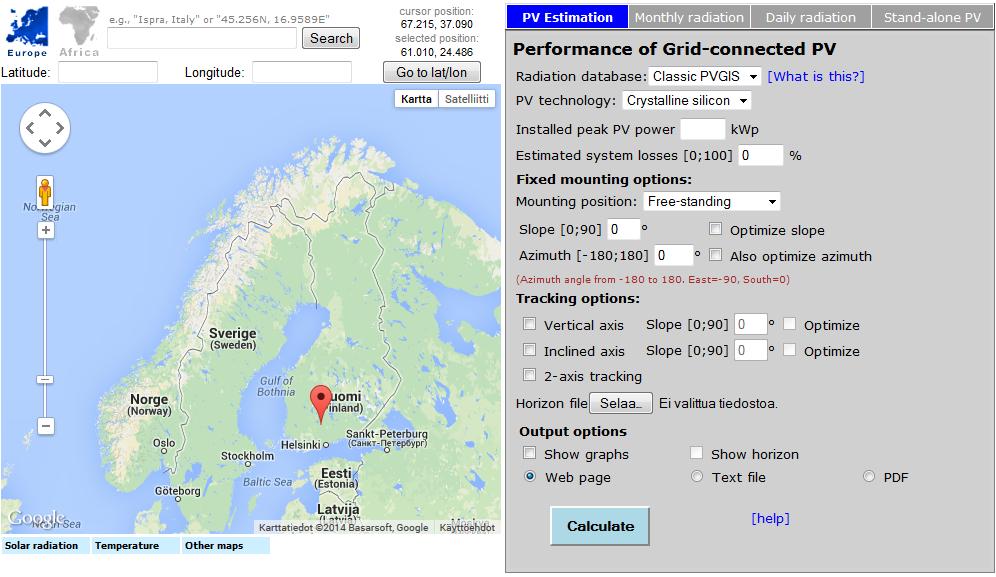The image size is (996, 577).
Task: Click the Vertical axis slope field
Action: [751, 324]
